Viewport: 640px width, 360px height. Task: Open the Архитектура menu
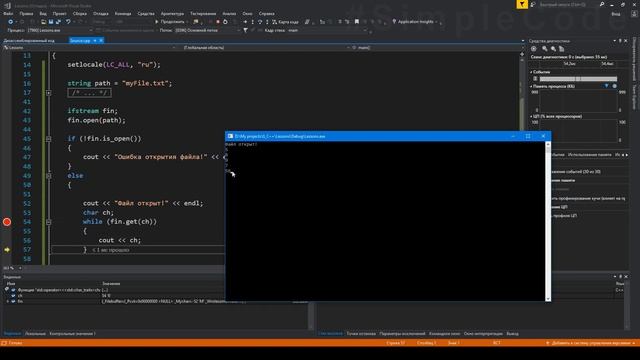pos(172,13)
